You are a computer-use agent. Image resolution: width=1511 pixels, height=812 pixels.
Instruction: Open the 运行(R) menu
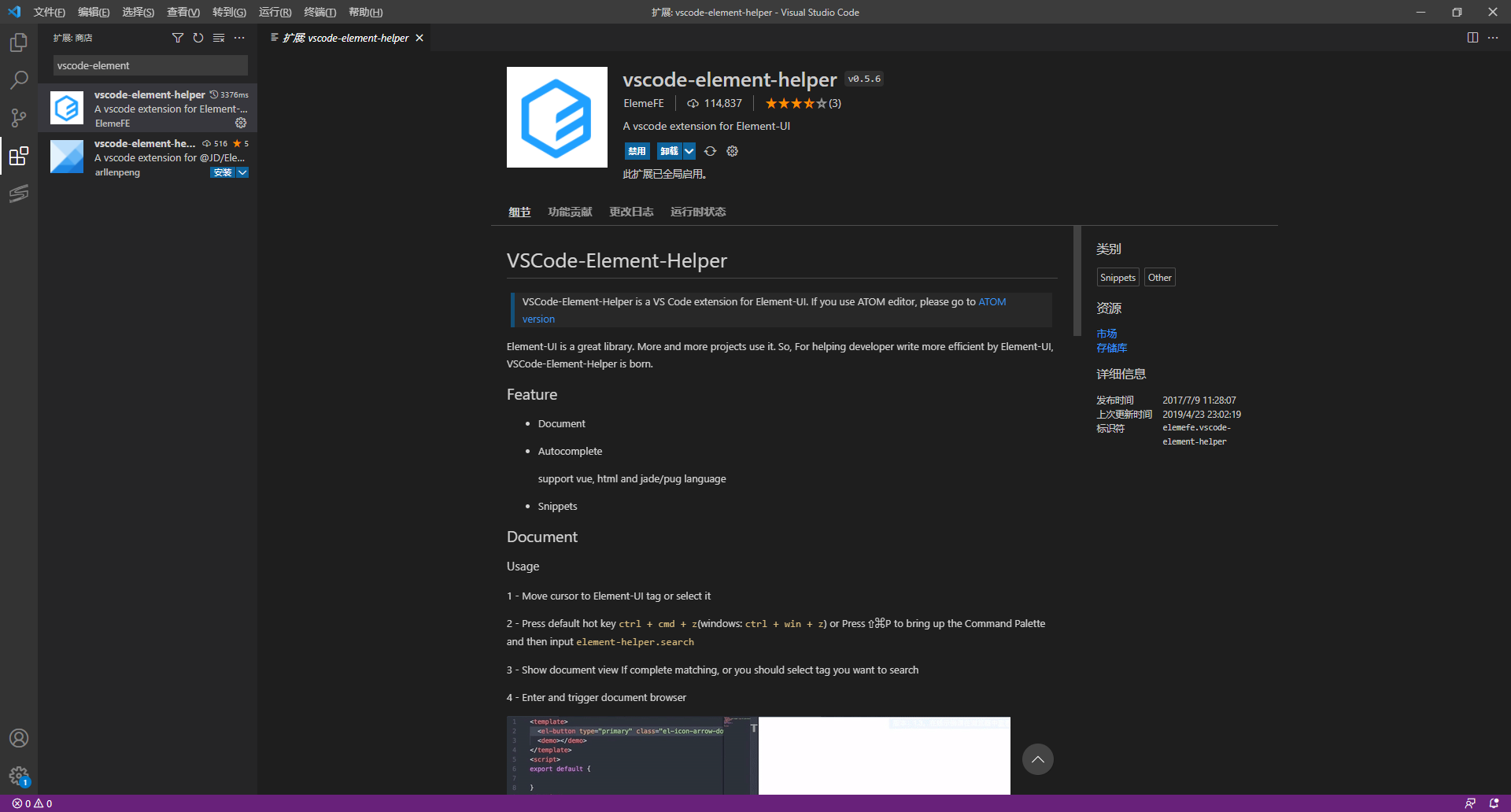(x=275, y=12)
